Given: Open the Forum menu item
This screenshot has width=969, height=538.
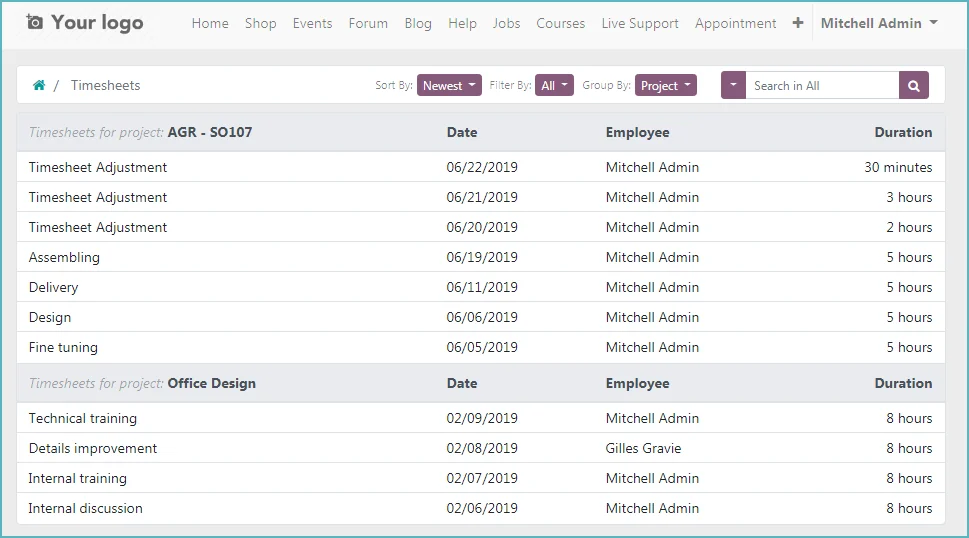Looking at the screenshot, I should pyautogui.click(x=368, y=23).
